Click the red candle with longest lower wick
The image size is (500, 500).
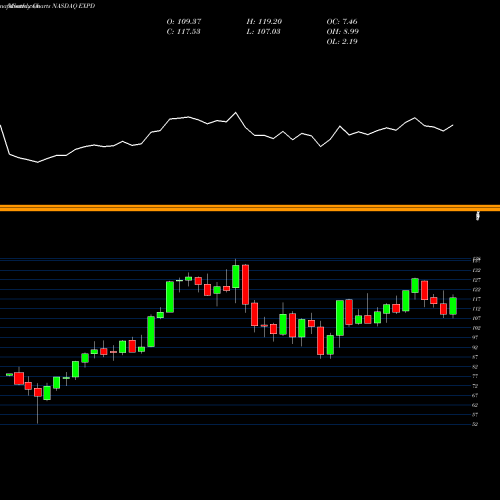click(x=38, y=392)
